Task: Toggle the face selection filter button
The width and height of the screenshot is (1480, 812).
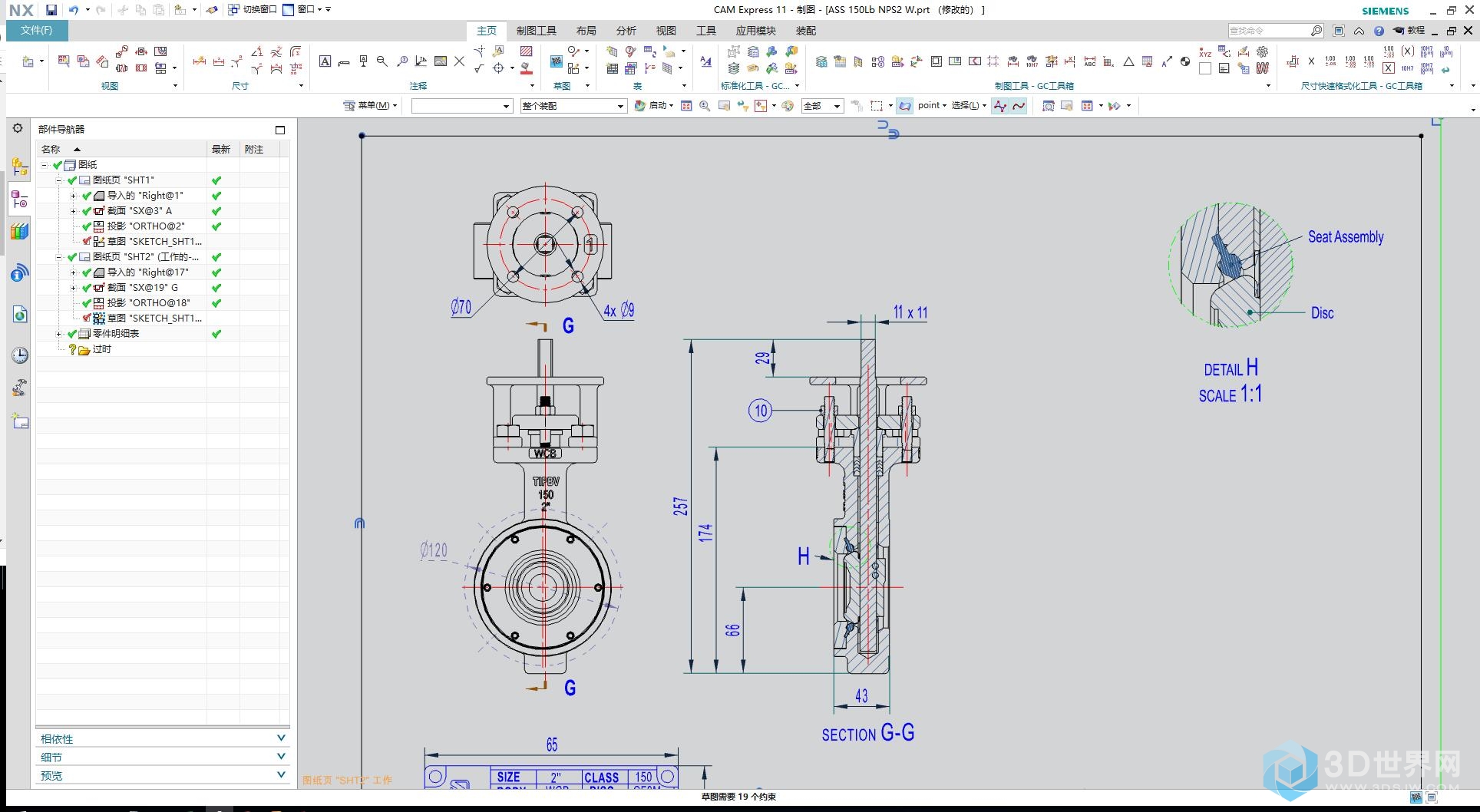Action: pos(905,106)
